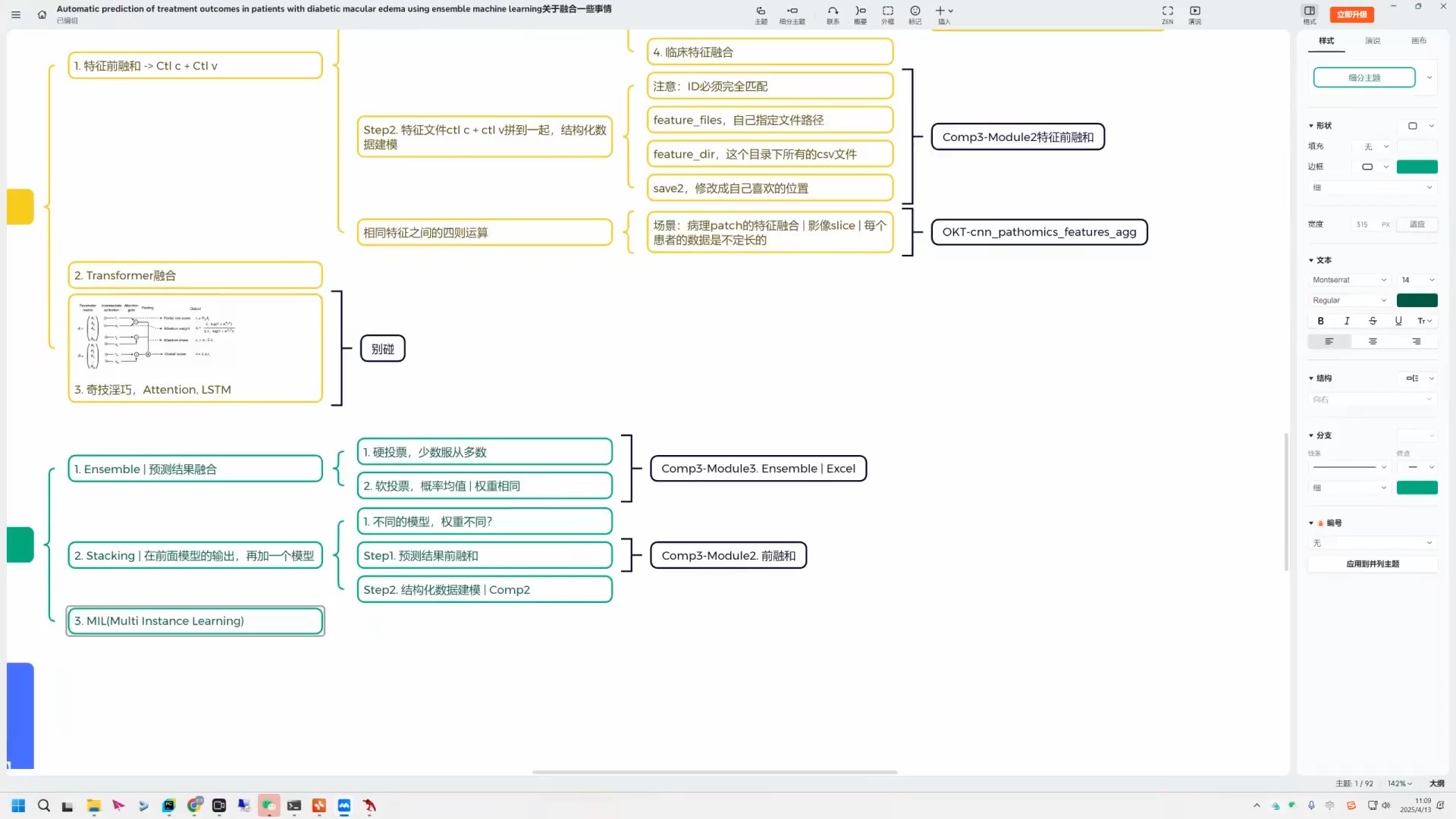Start 演说 pitch mode icon
Image resolution: width=1456 pixels, height=819 pixels.
coord(1195,11)
